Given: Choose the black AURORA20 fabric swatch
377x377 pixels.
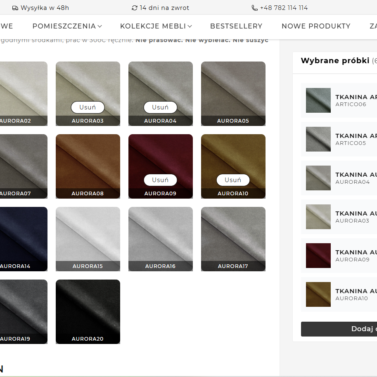Looking at the screenshot, I should pos(88,312).
